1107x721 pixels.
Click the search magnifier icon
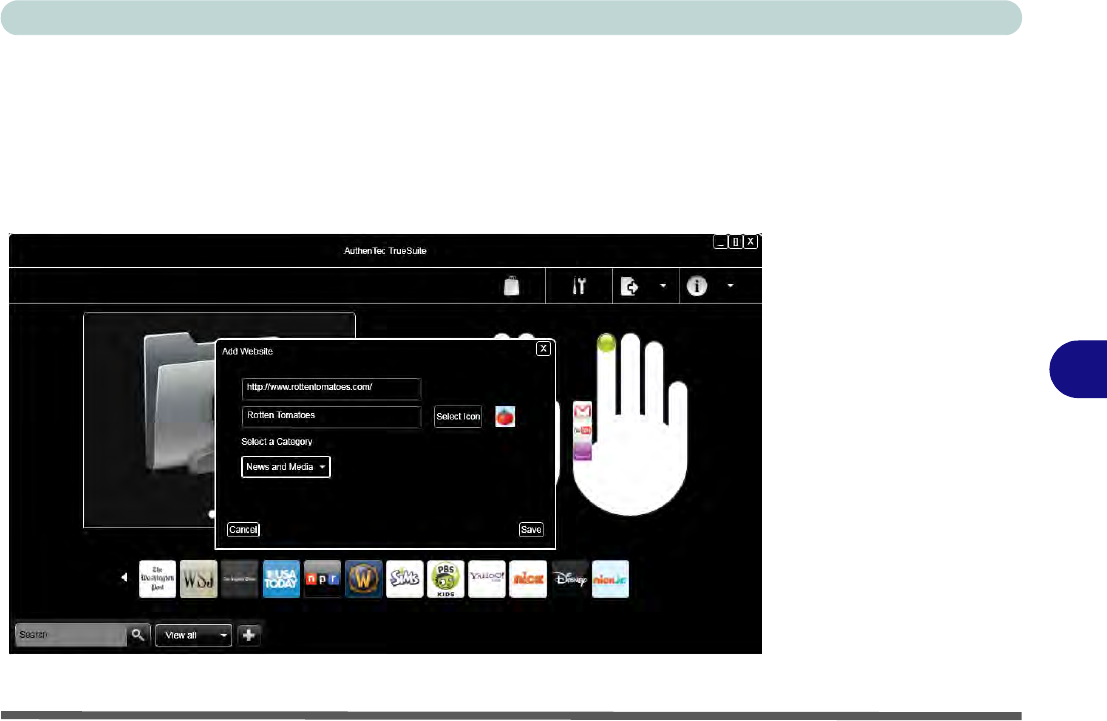coord(138,635)
